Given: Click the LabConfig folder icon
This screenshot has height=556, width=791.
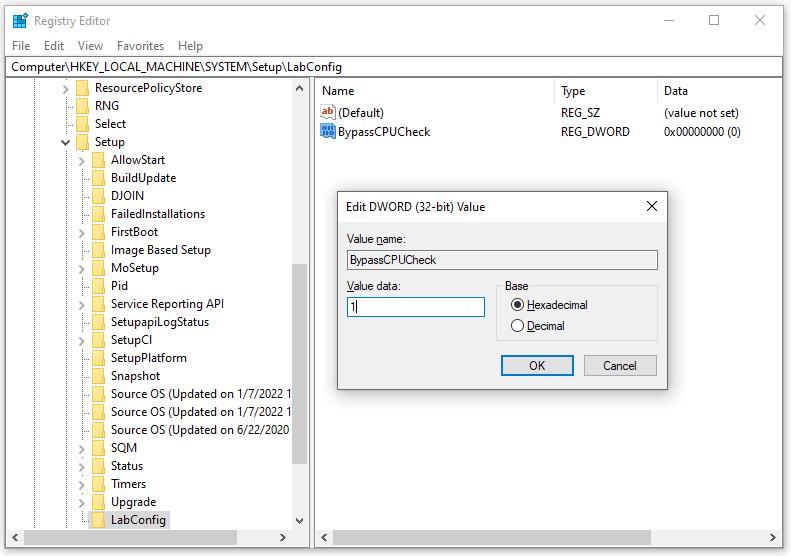Looking at the screenshot, I should pos(99,520).
